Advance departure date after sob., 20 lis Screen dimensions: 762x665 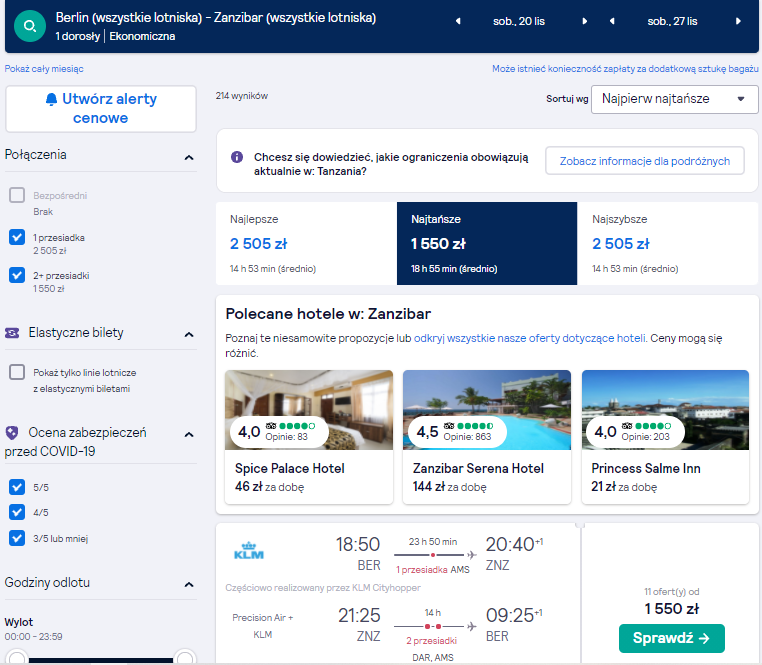pyautogui.click(x=585, y=21)
